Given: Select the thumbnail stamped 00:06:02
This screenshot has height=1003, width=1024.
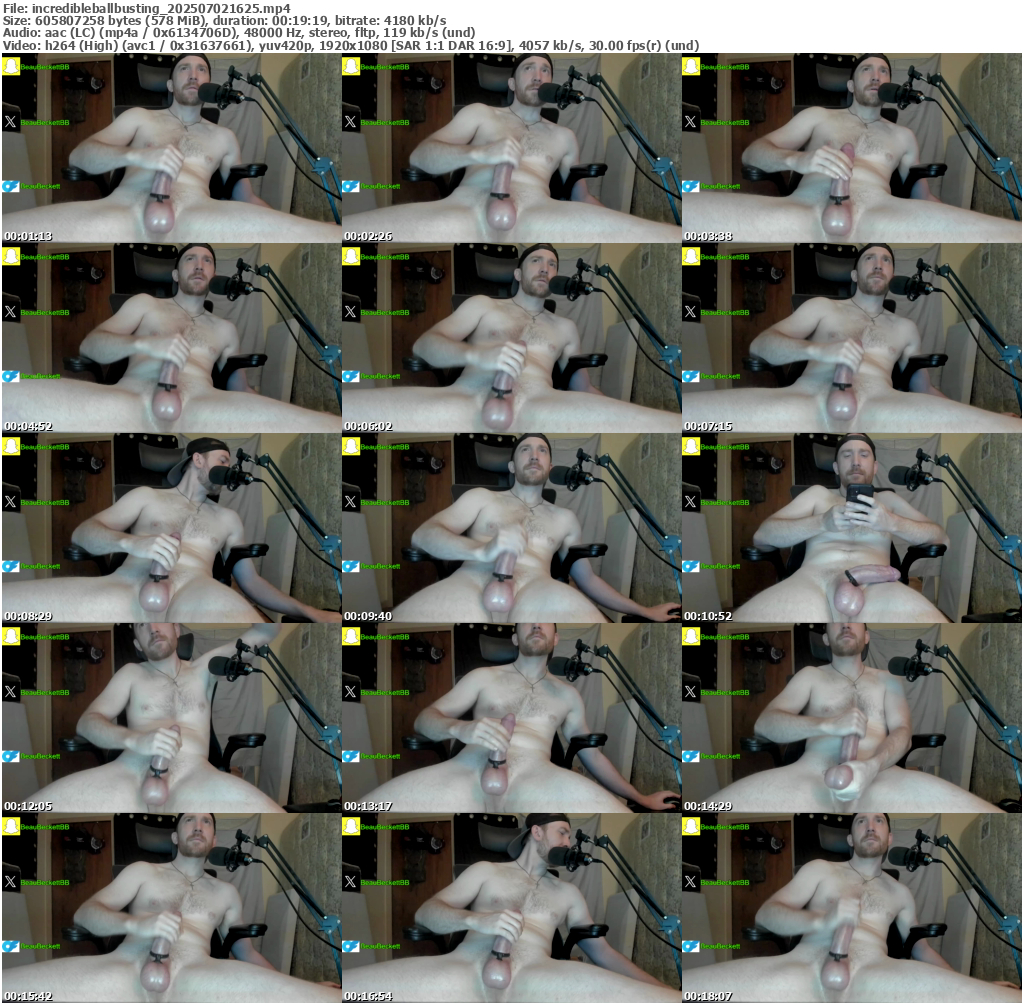Looking at the screenshot, I should point(511,338).
